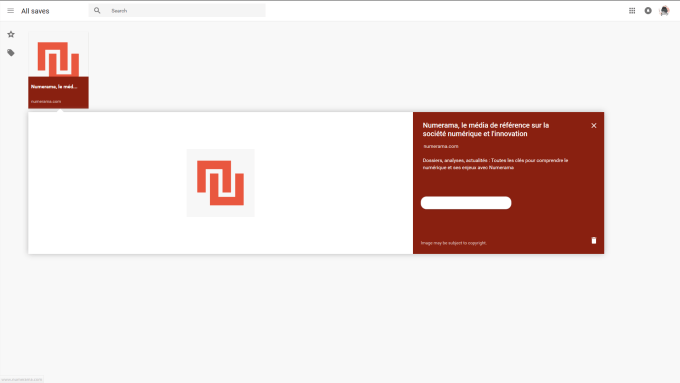Open the notifications icon
The height and width of the screenshot is (383, 680).
tap(648, 11)
